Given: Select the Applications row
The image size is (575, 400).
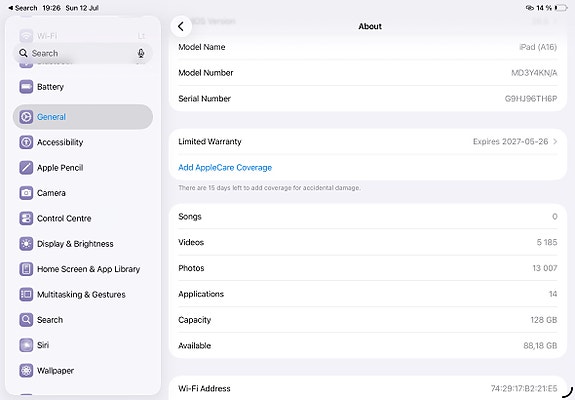Looking at the screenshot, I should pos(368,294).
